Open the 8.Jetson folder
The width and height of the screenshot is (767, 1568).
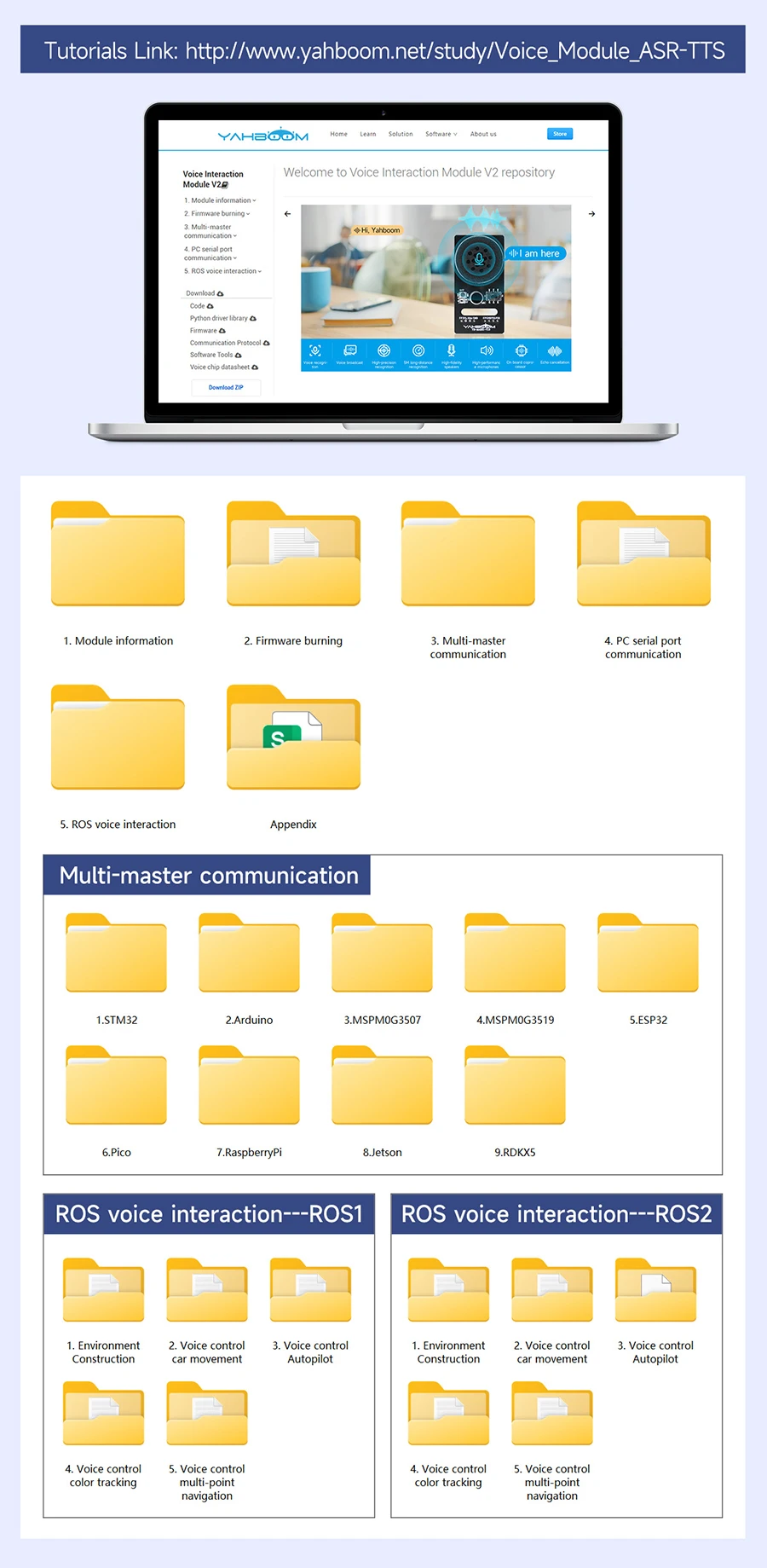pos(382,1085)
